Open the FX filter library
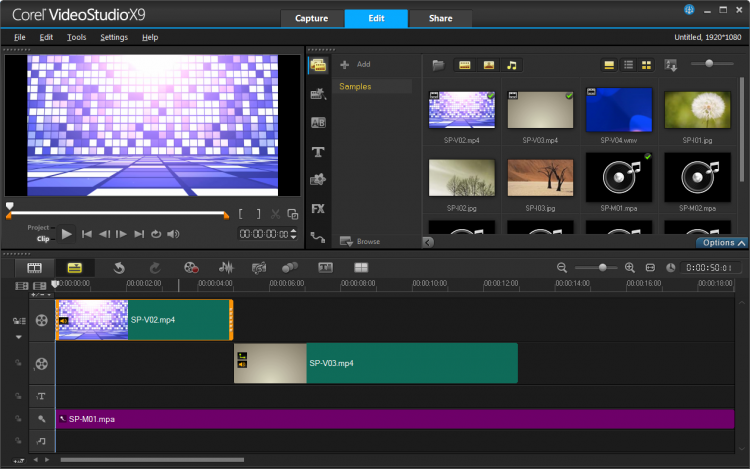The width and height of the screenshot is (750, 469). (318, 209)
